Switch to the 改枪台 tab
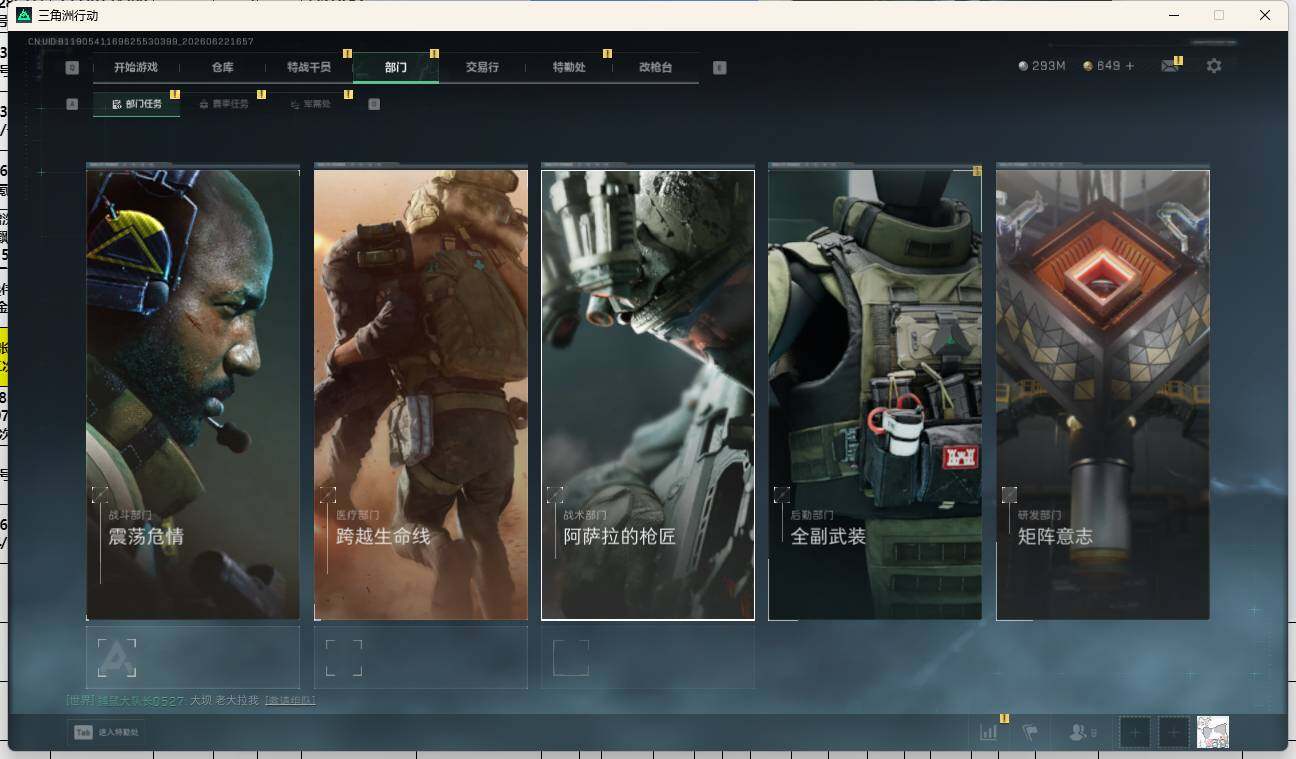This screenshot has width=1296, height=759. pos(655,67)
